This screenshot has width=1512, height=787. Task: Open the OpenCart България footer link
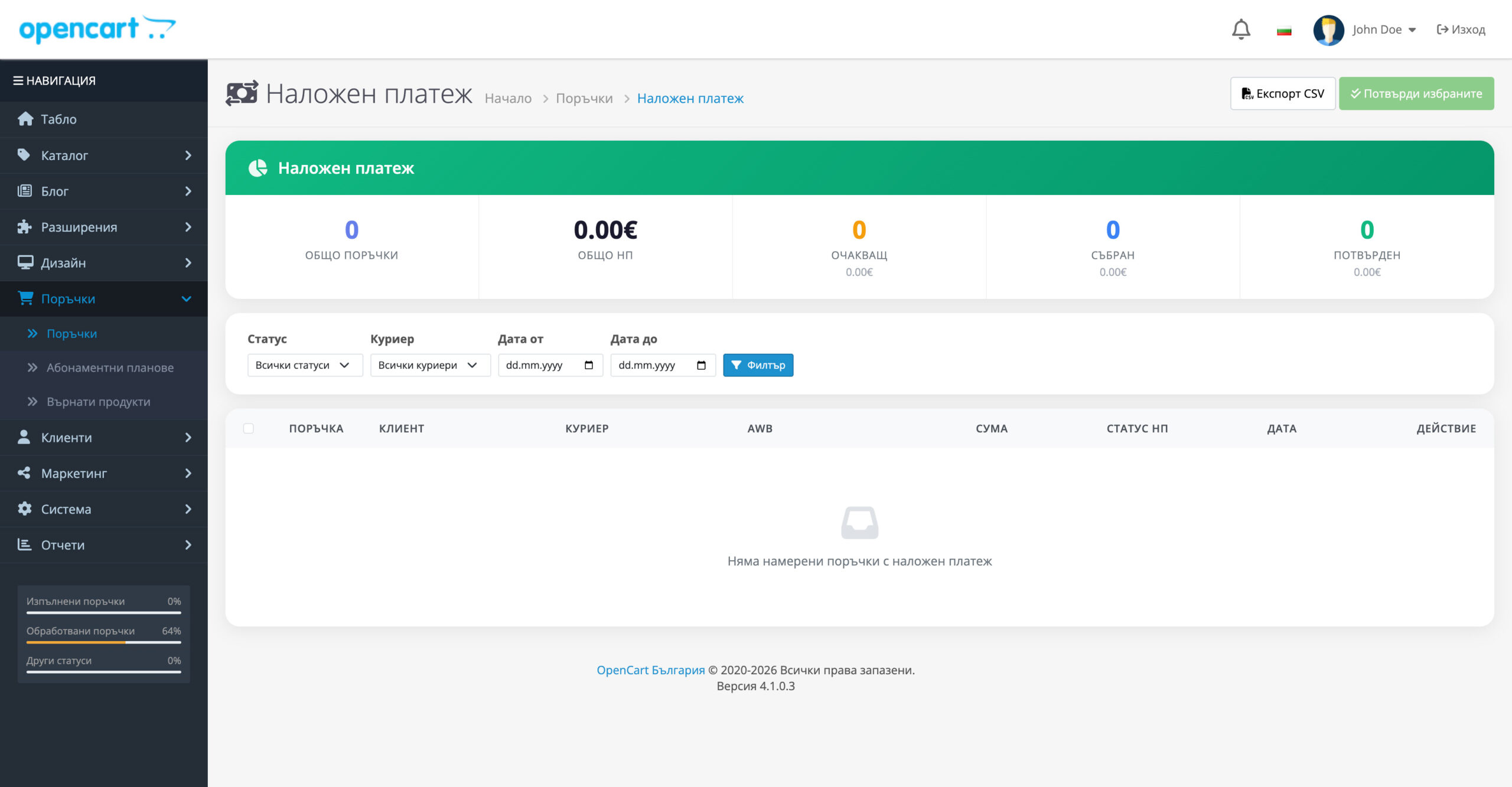tap(650, 670)
